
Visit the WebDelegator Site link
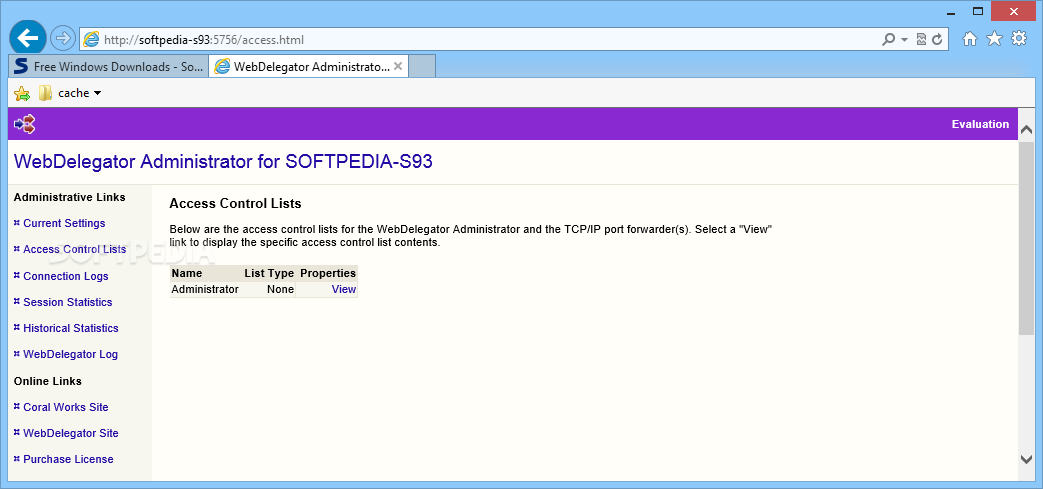click(71, 433)
